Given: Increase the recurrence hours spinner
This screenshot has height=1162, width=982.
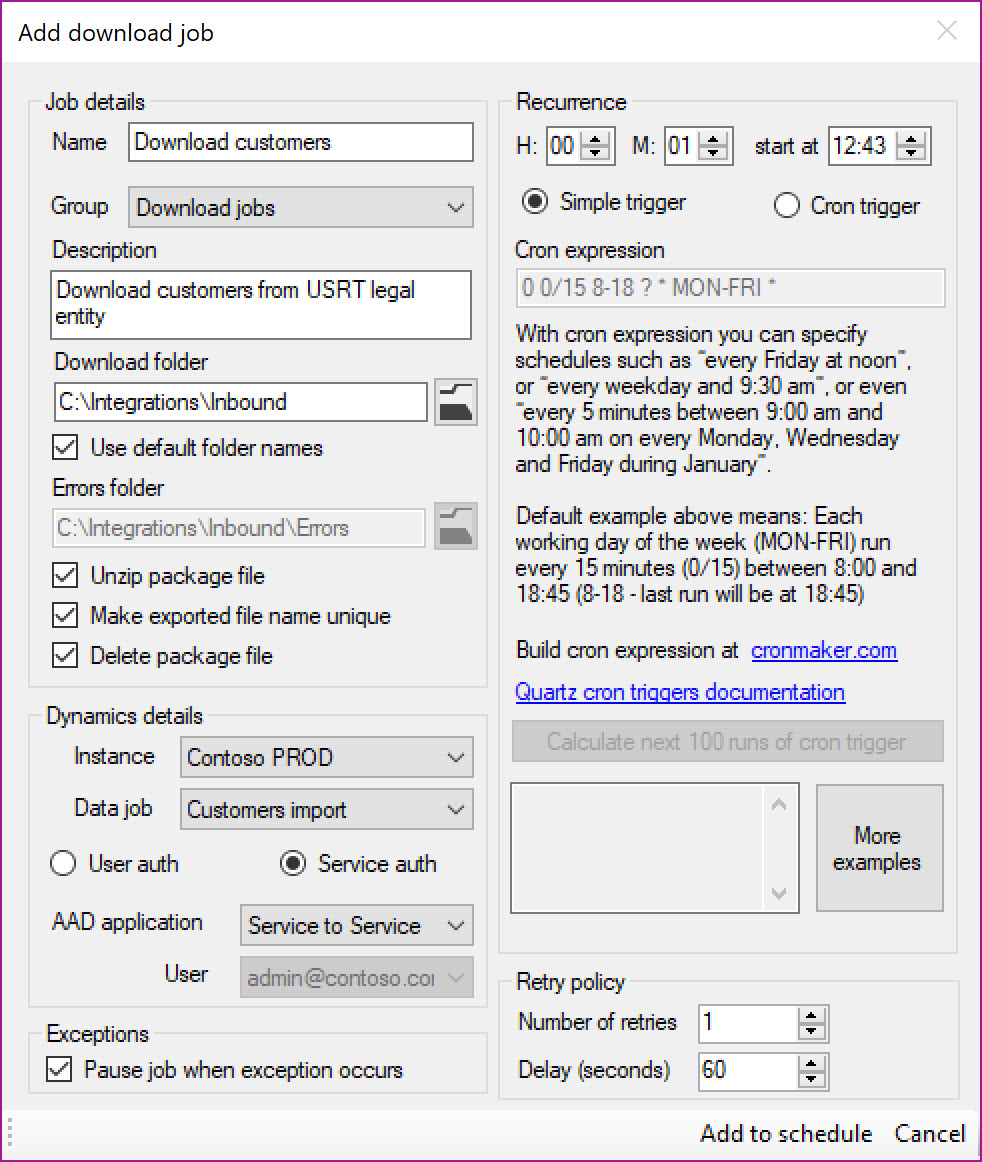Looking at the screenshot, I should 596,139.
